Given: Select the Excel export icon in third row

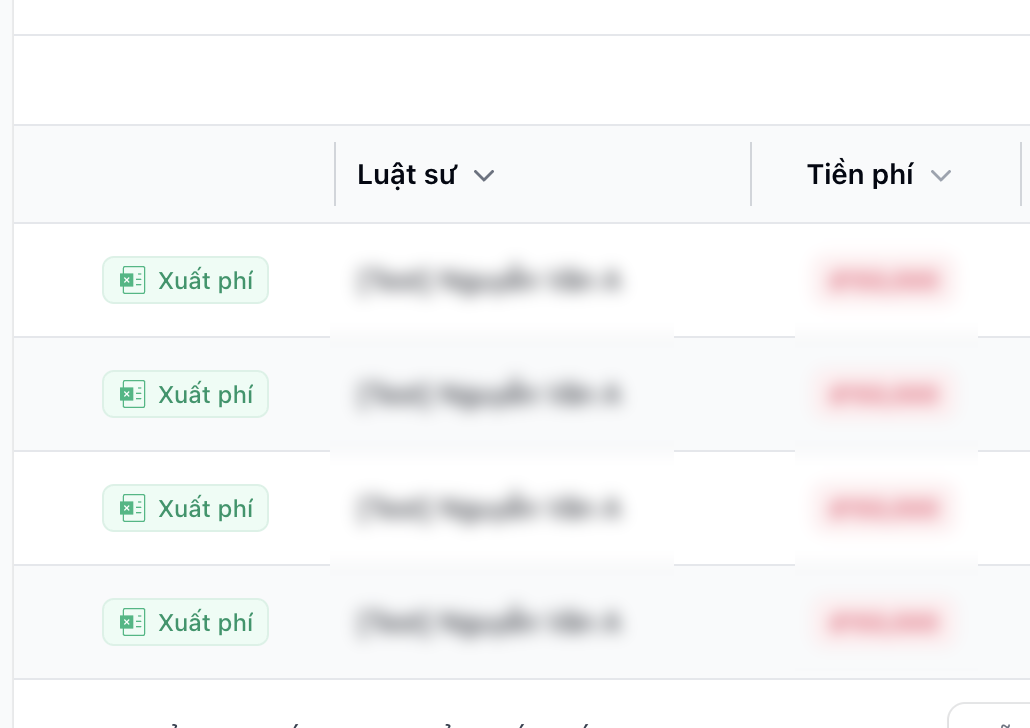Looking at the screenshot, I should coord(132,508).
